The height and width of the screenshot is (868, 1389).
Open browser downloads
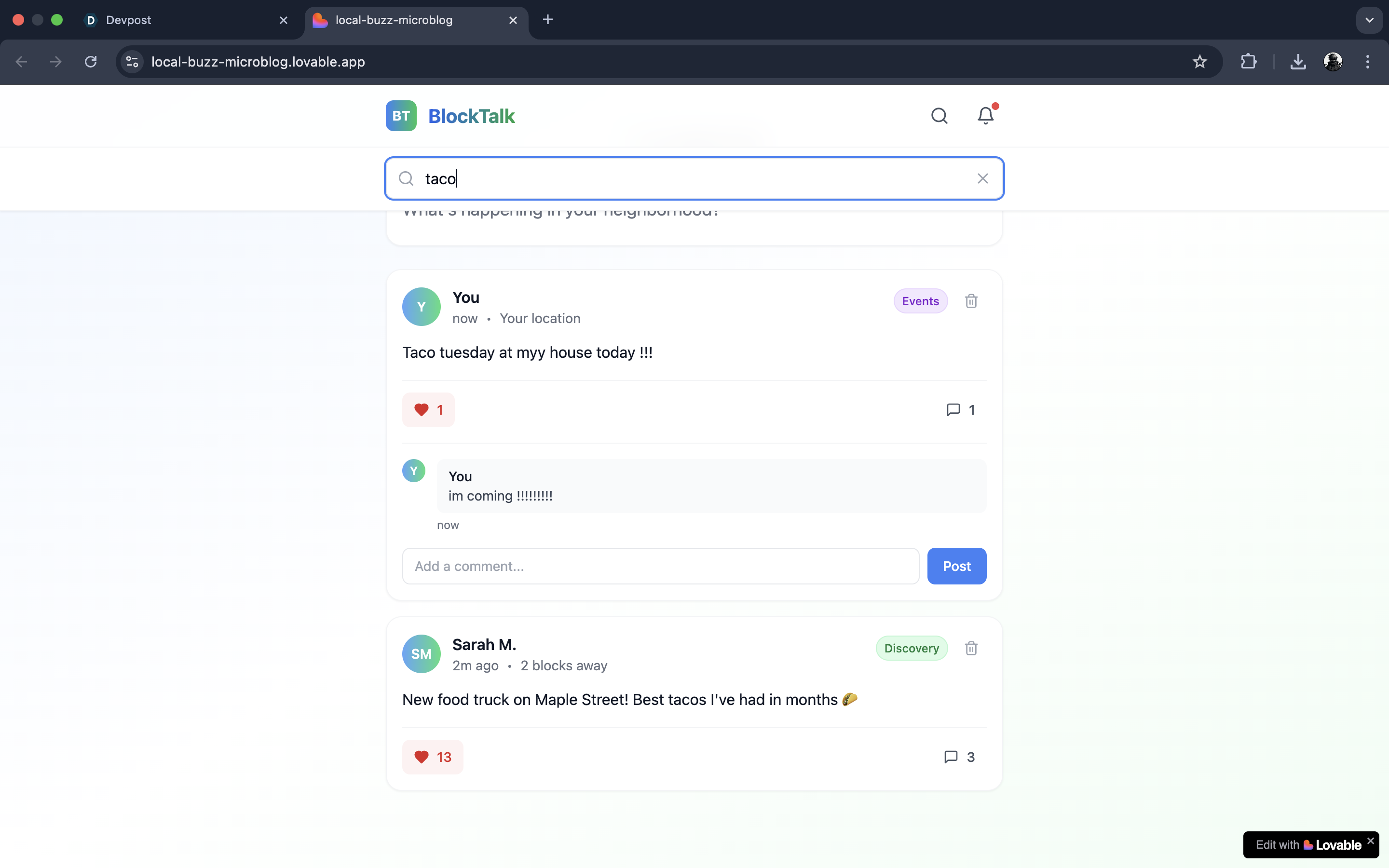click(x=1298, y=62)
